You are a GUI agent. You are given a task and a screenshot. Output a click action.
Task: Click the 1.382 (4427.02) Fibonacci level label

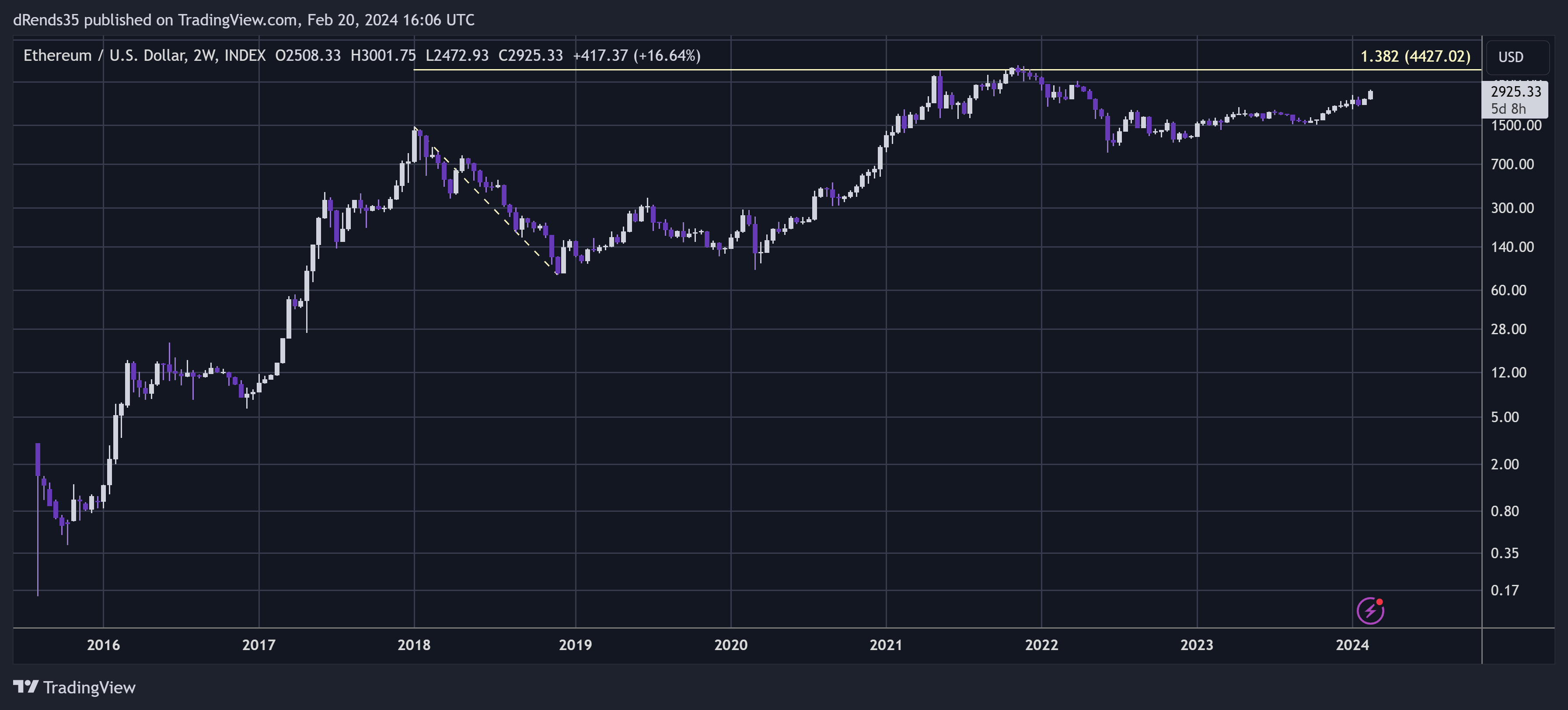click(1415, 56)
